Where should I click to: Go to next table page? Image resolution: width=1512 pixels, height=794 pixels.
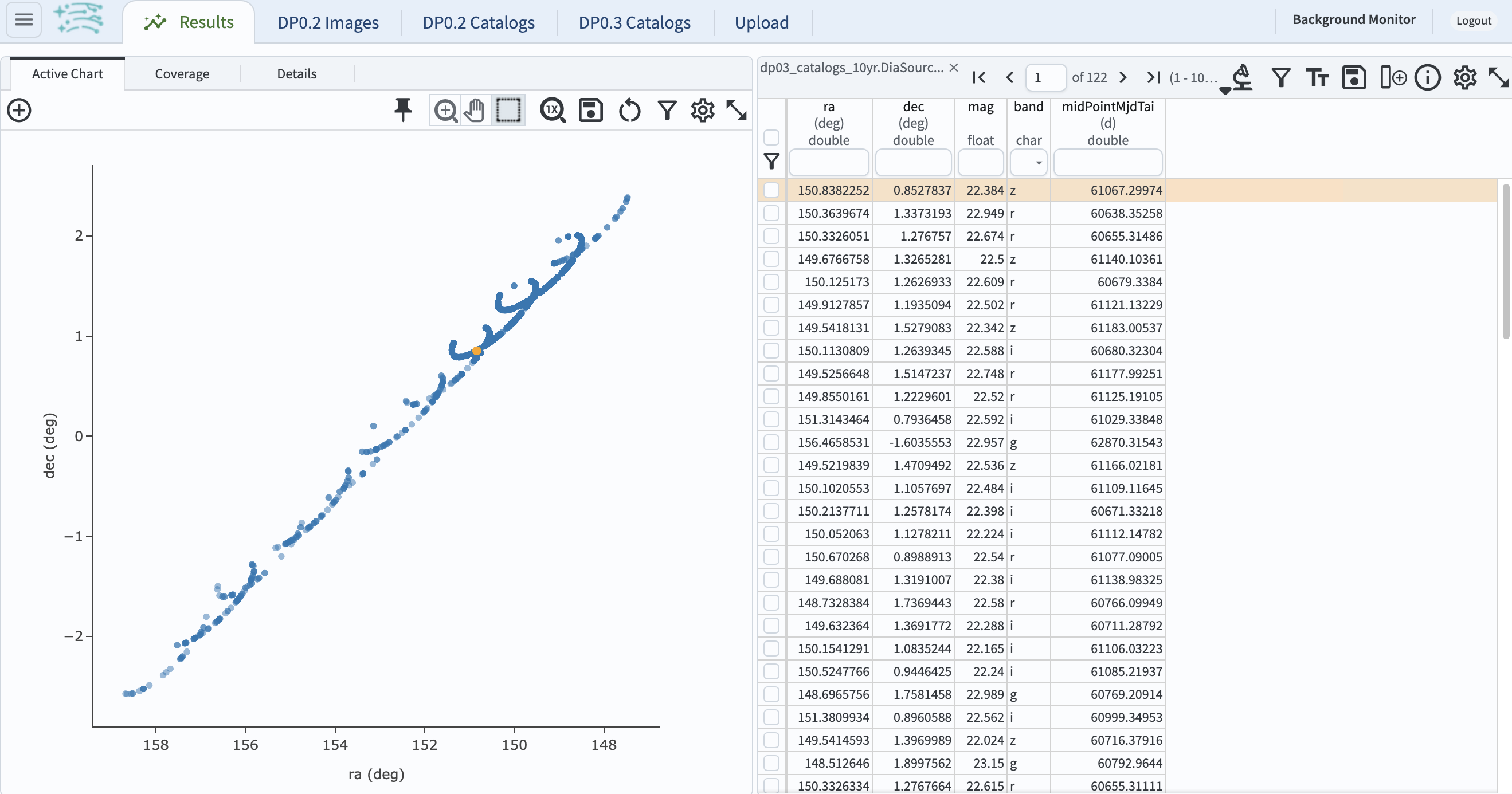coord(1123,77)
